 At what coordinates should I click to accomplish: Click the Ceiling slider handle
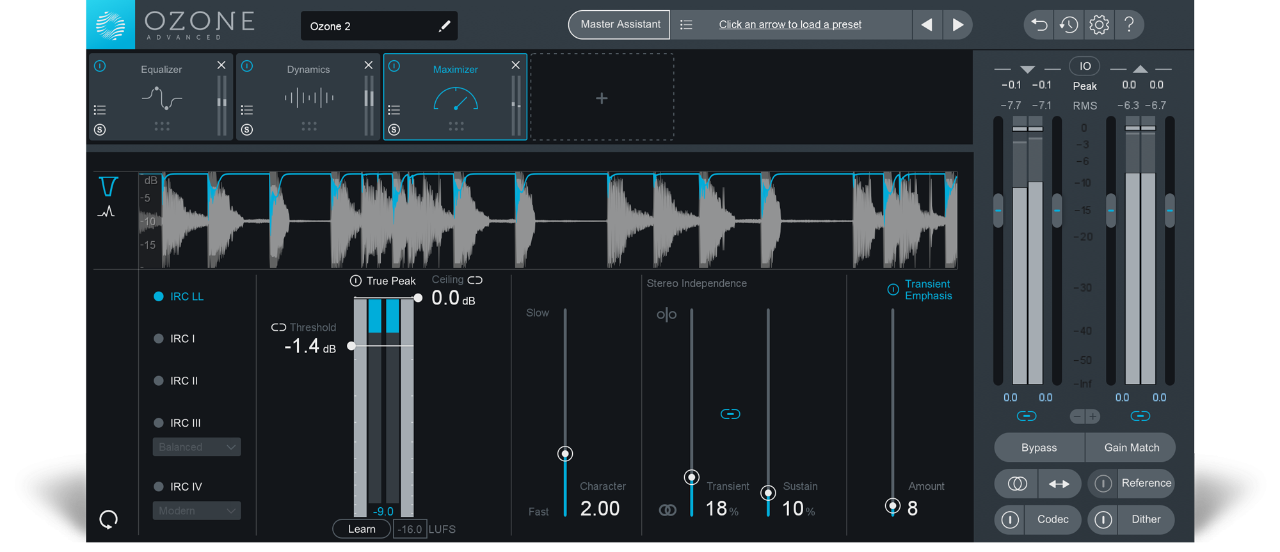418,298
